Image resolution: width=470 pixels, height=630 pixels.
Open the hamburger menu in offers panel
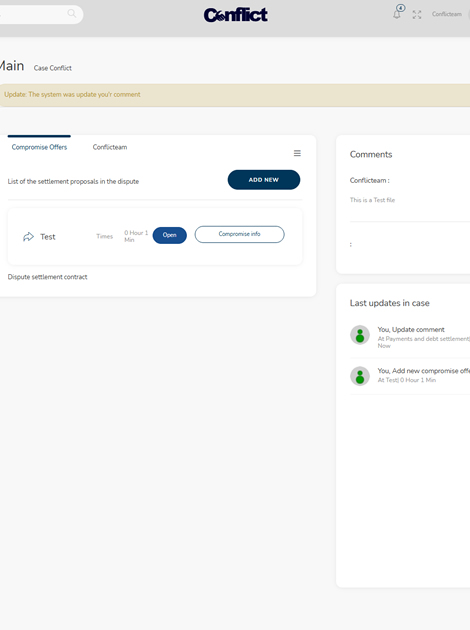[x=297, y=153]
